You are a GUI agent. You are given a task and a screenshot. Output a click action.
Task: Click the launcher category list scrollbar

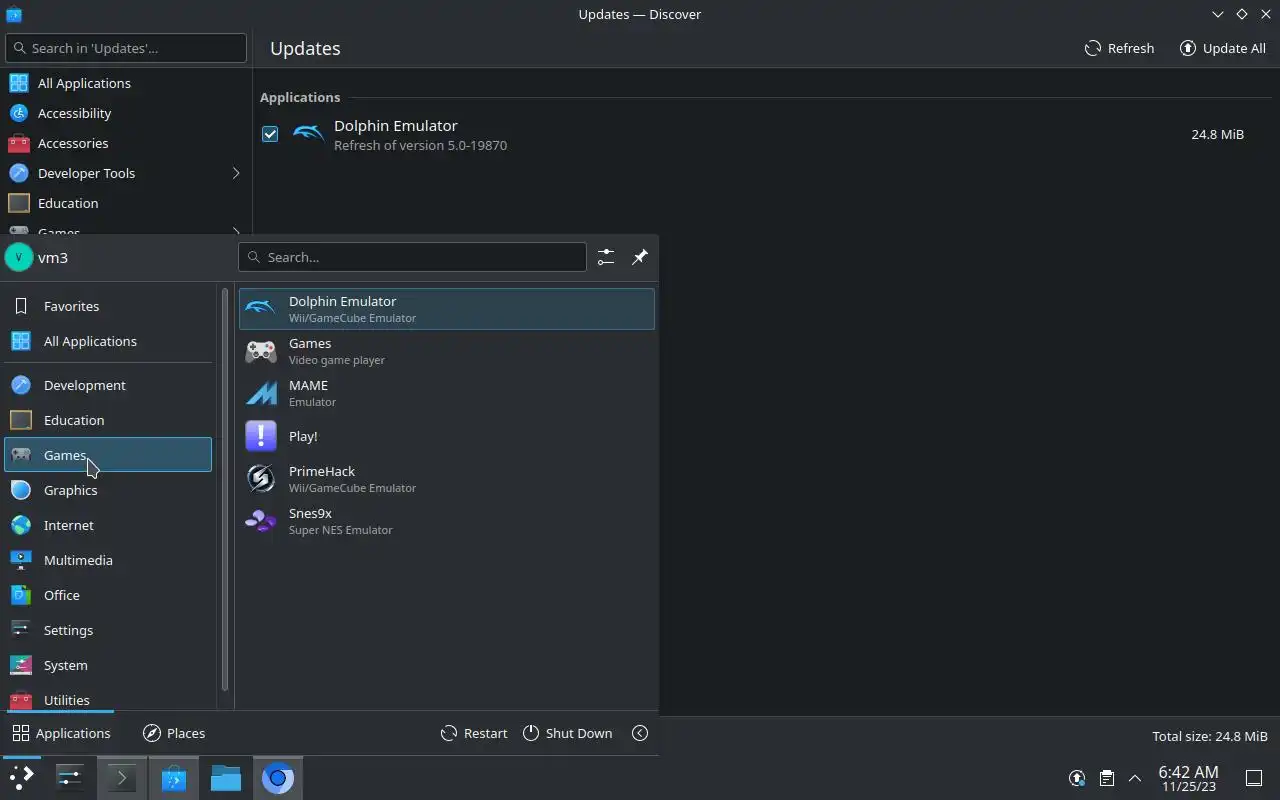click(x=225, y=490)
